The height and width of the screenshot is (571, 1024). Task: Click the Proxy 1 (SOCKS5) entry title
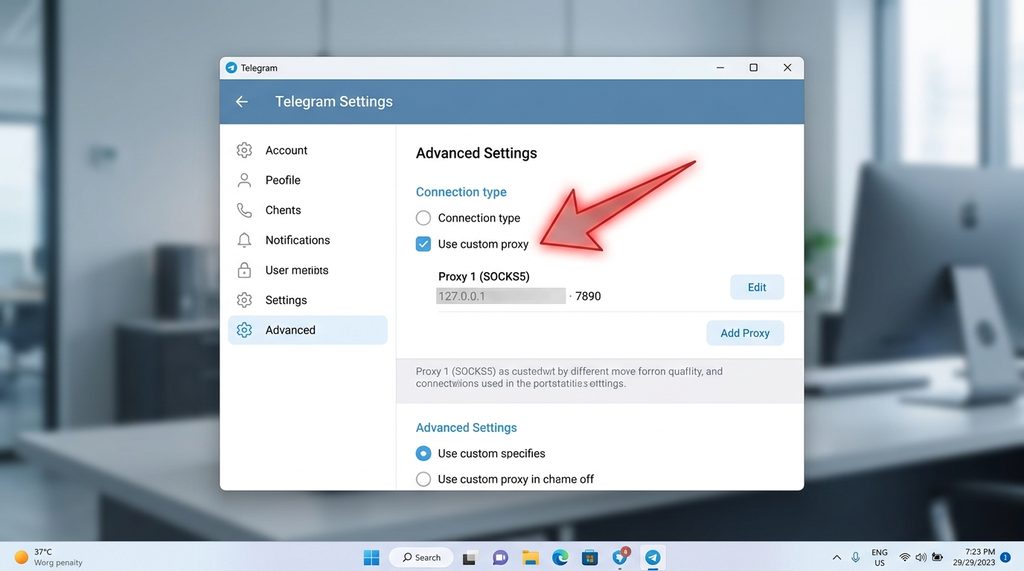coord(484,276)
